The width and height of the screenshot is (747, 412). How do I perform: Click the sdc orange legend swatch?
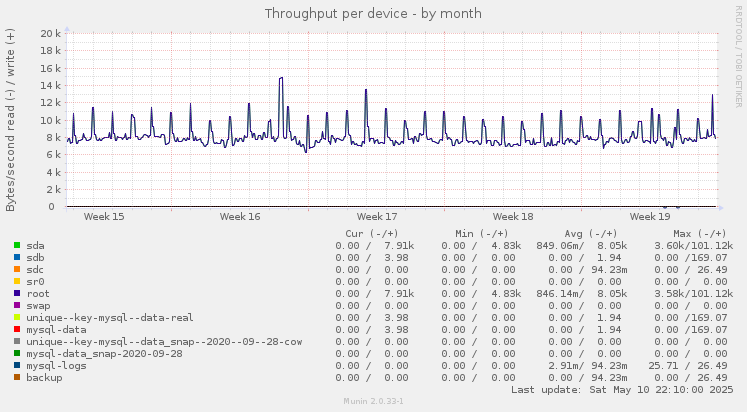click(x=17, y=269)
